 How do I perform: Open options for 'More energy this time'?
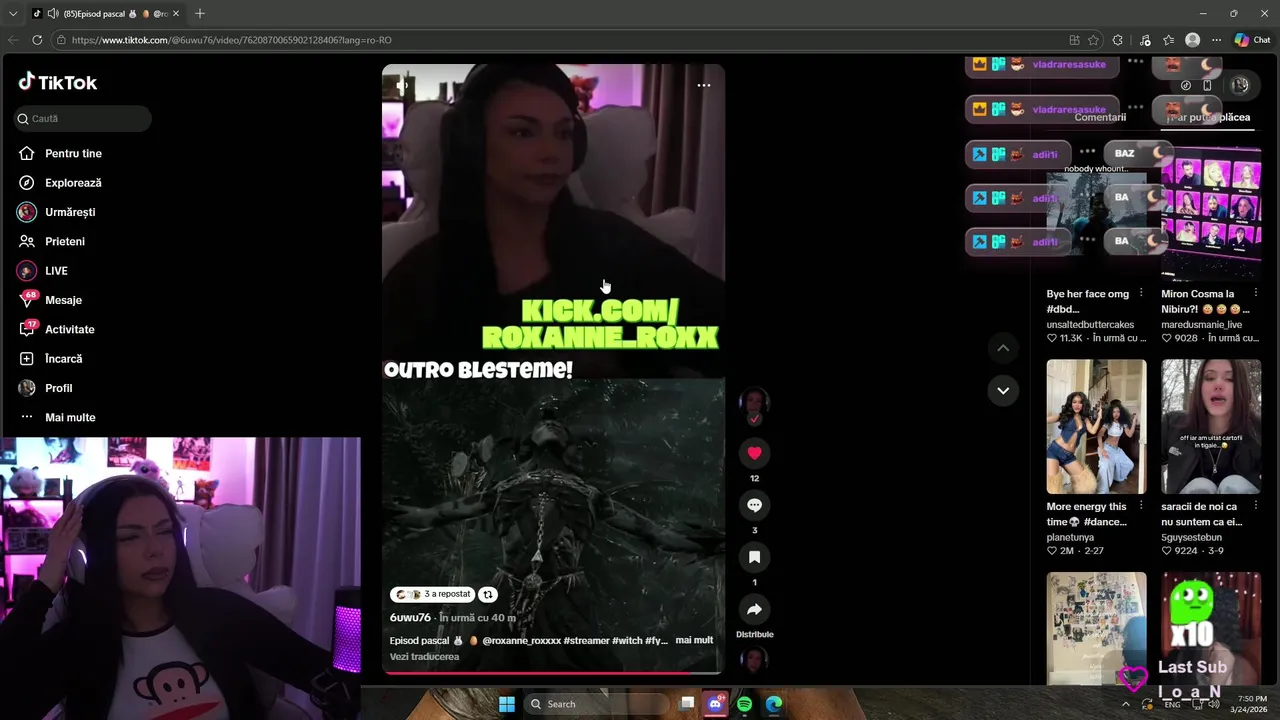pyautogui.click(x=1141, y=507)
